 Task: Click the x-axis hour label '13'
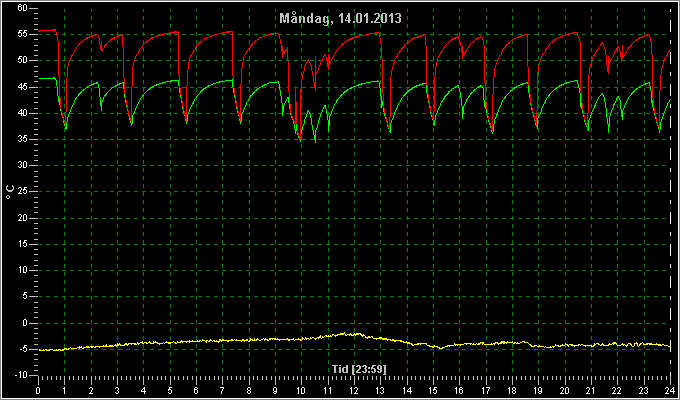(x=380, y=390)
